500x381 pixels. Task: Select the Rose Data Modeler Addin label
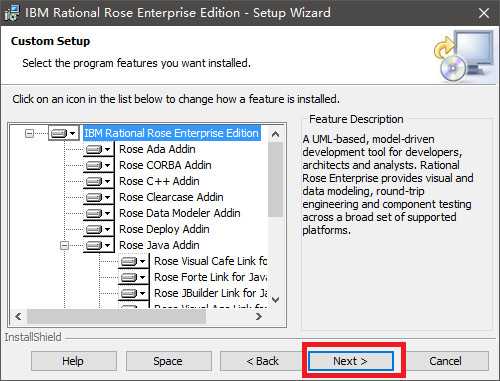coord(180,213)
